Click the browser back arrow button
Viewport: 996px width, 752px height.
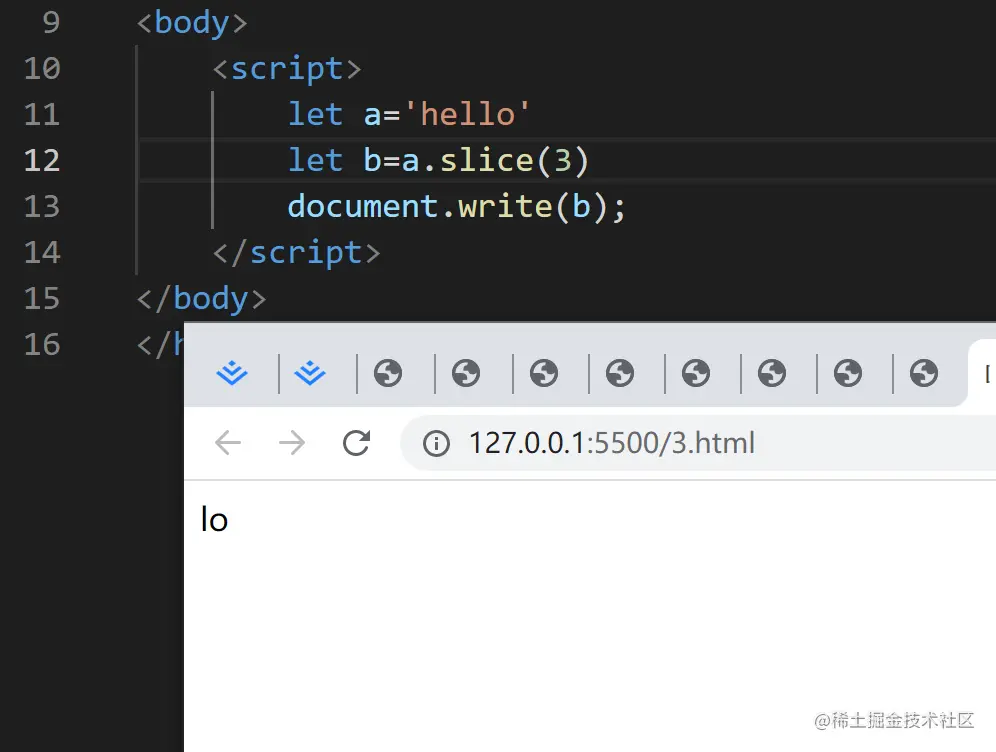[228, 443]
